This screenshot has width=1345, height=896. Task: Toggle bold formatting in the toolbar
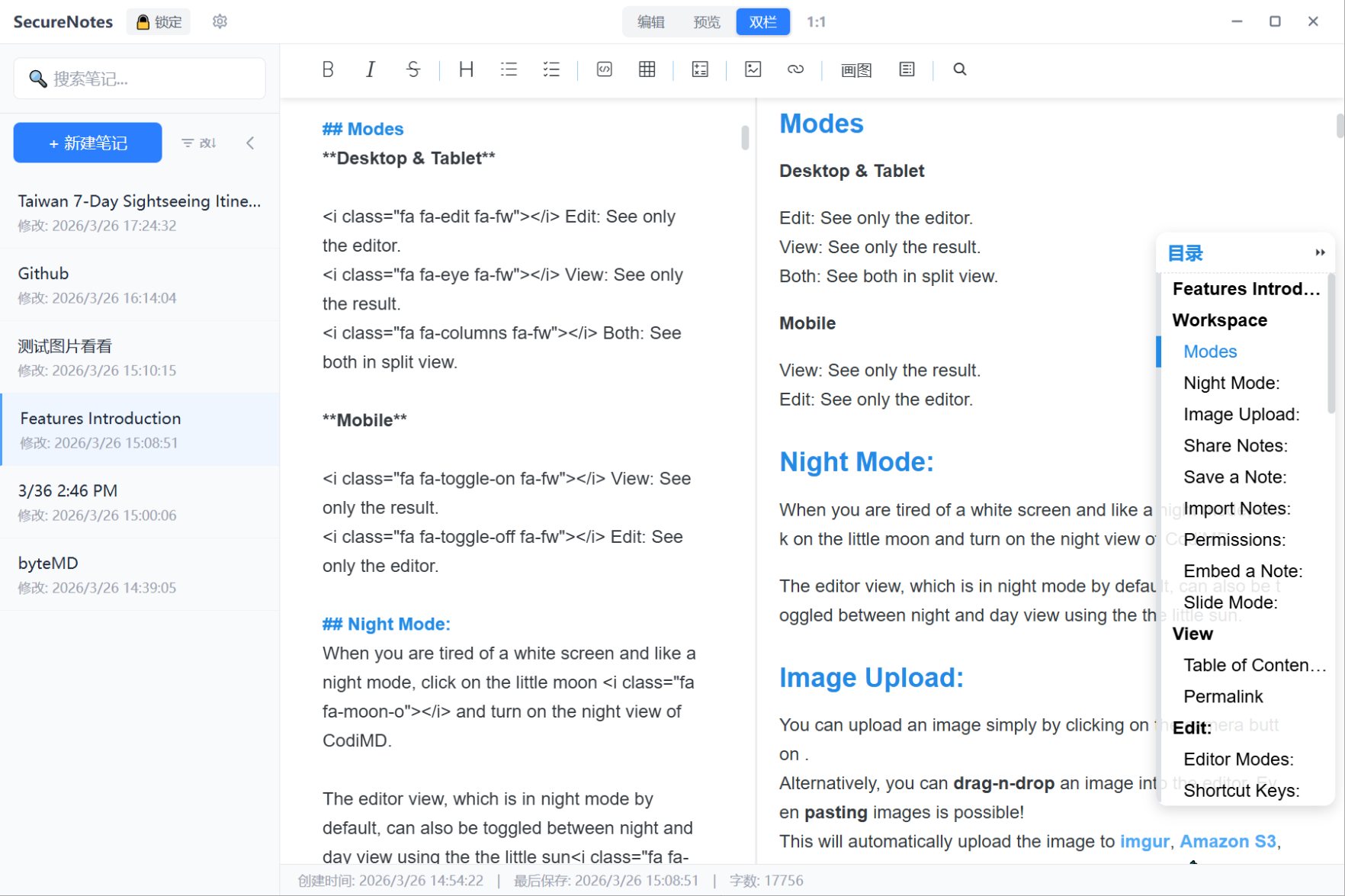tap(328, 69)
